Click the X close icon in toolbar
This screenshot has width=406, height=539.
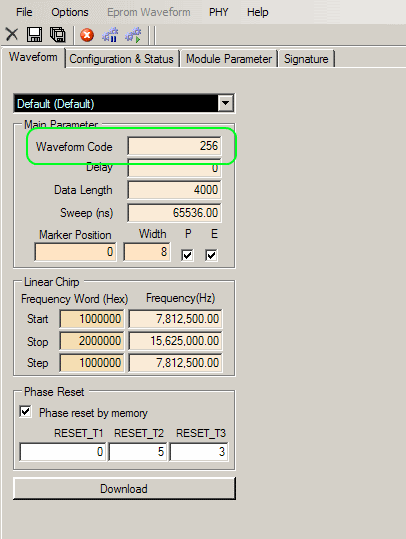[x=12, y=35]
